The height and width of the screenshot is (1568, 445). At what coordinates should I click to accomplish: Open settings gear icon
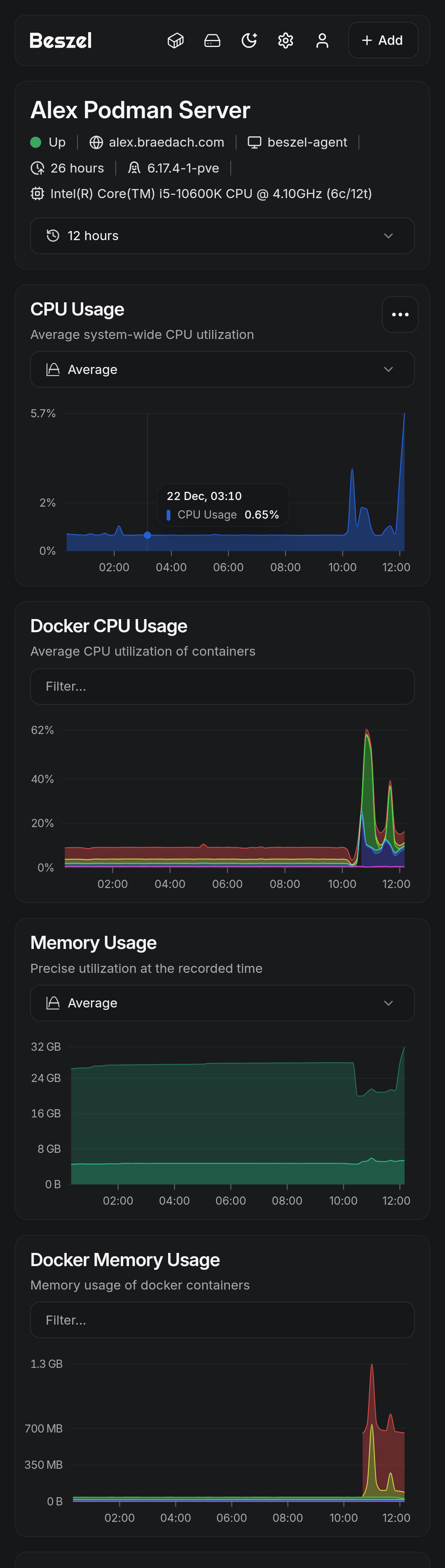286,41
